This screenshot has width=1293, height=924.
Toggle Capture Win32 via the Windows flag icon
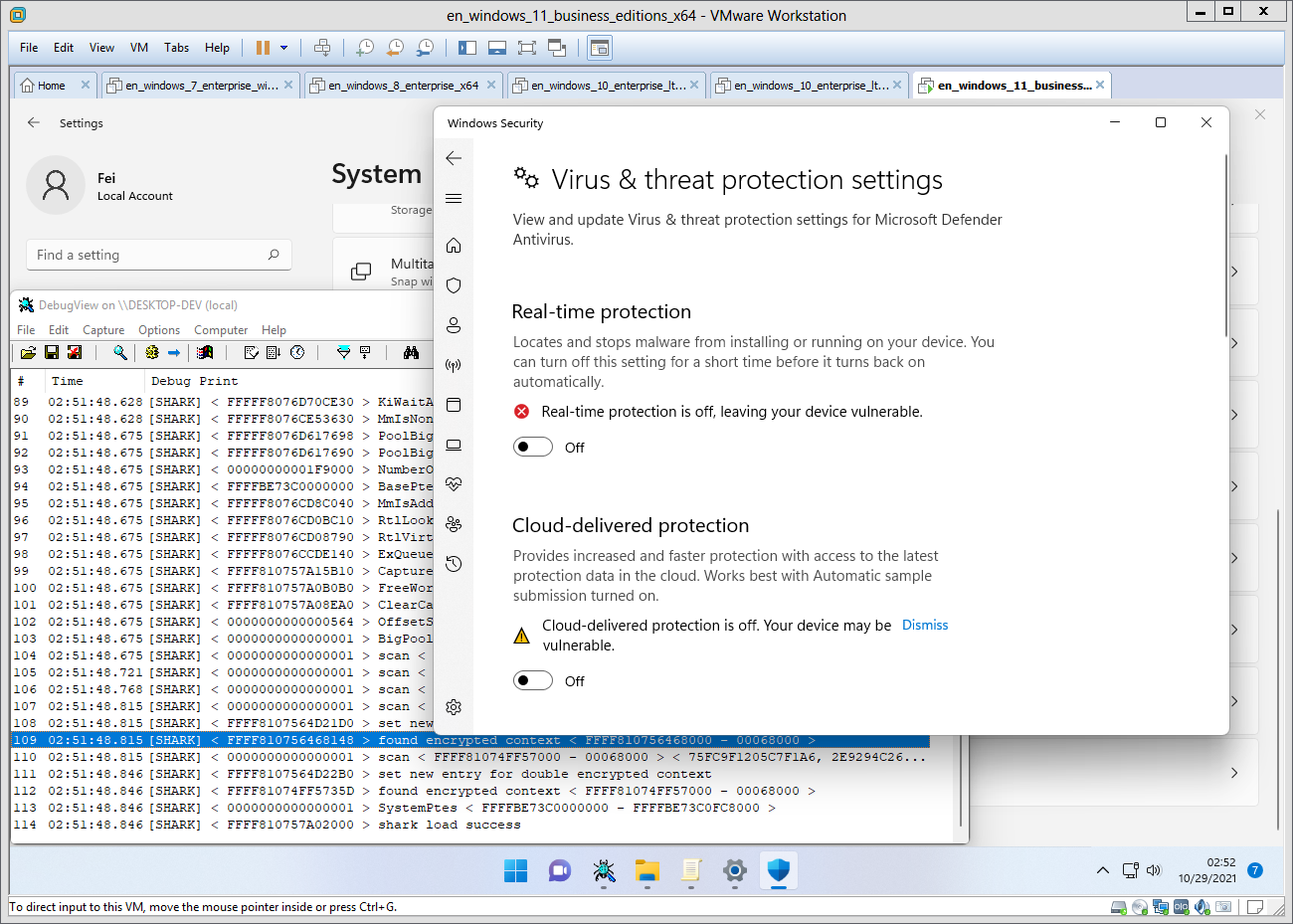pyautogui.click(x=204, y=352)
